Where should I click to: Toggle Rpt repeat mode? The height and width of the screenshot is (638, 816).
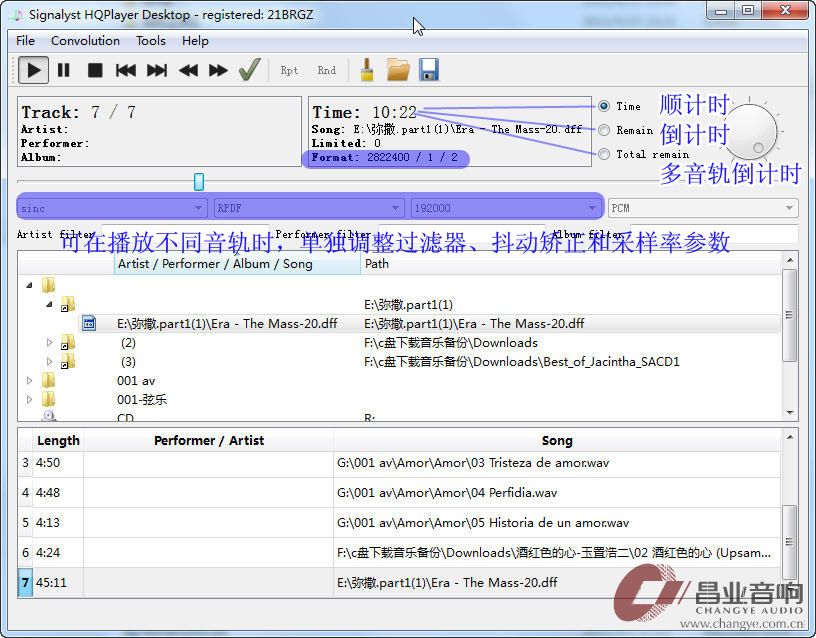pos(289,70)
